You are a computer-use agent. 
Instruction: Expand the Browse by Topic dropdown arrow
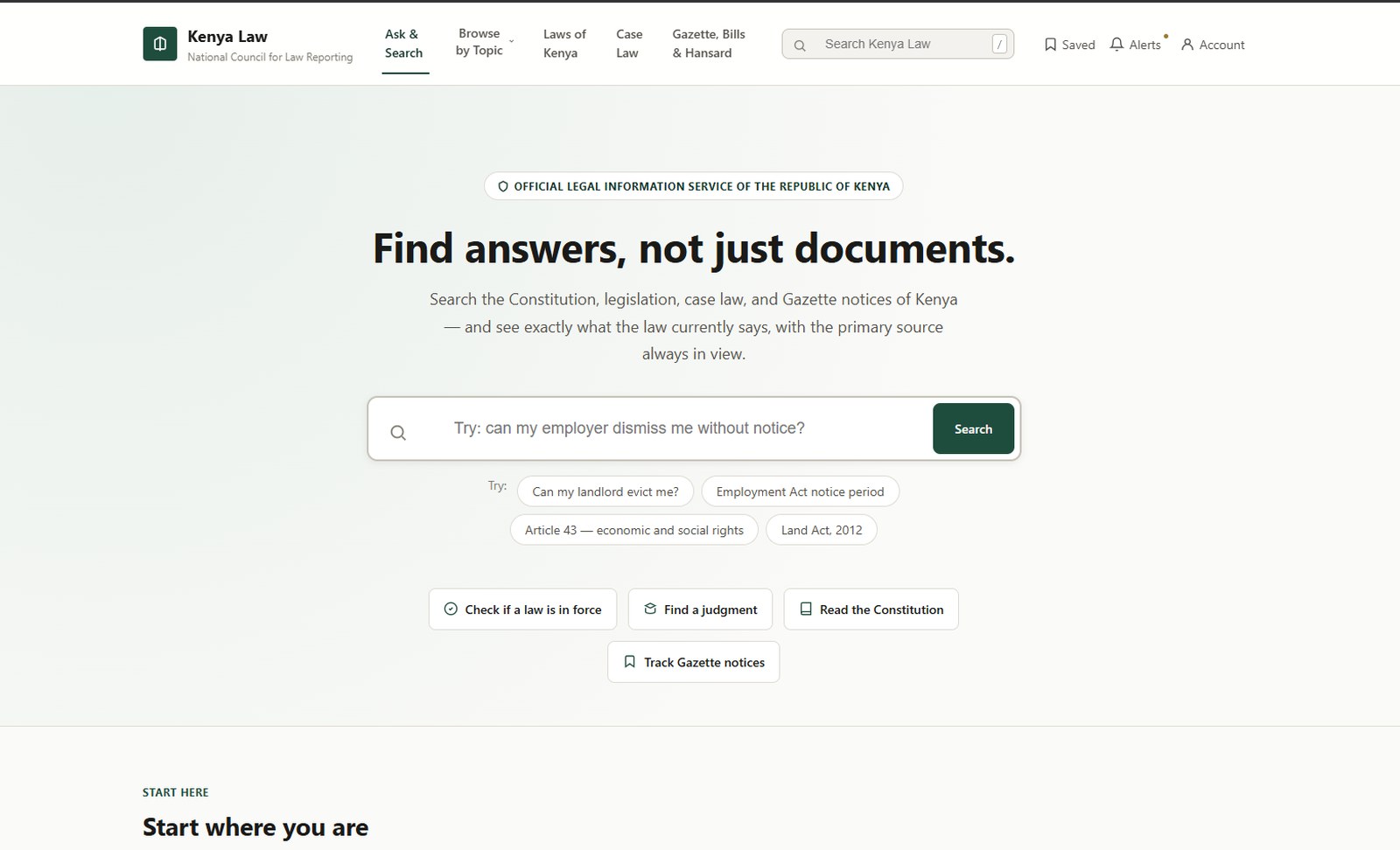[512, 42]
